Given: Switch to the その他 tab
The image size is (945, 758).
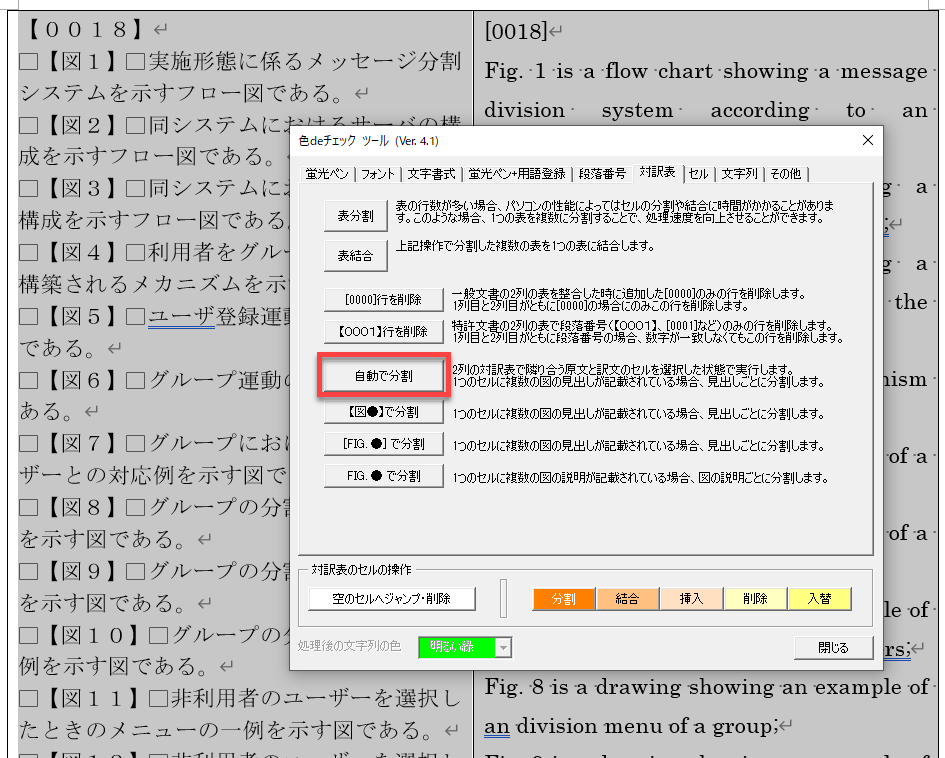Looking at the screenshot, I should 783,174.
